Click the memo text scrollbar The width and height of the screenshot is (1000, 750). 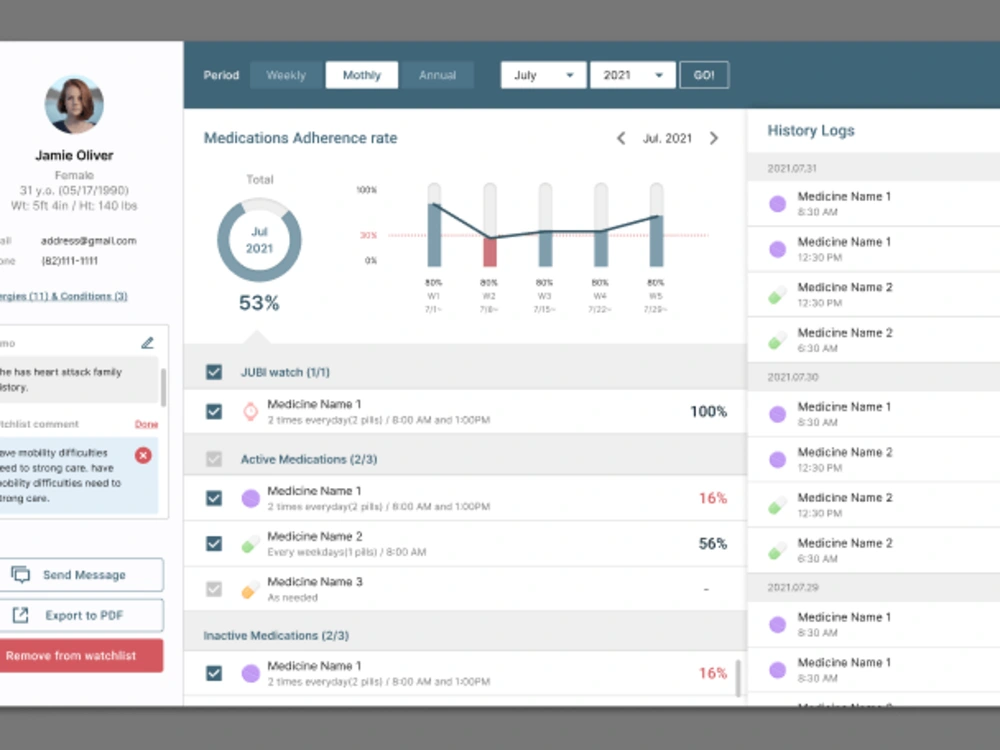(163, 386)
